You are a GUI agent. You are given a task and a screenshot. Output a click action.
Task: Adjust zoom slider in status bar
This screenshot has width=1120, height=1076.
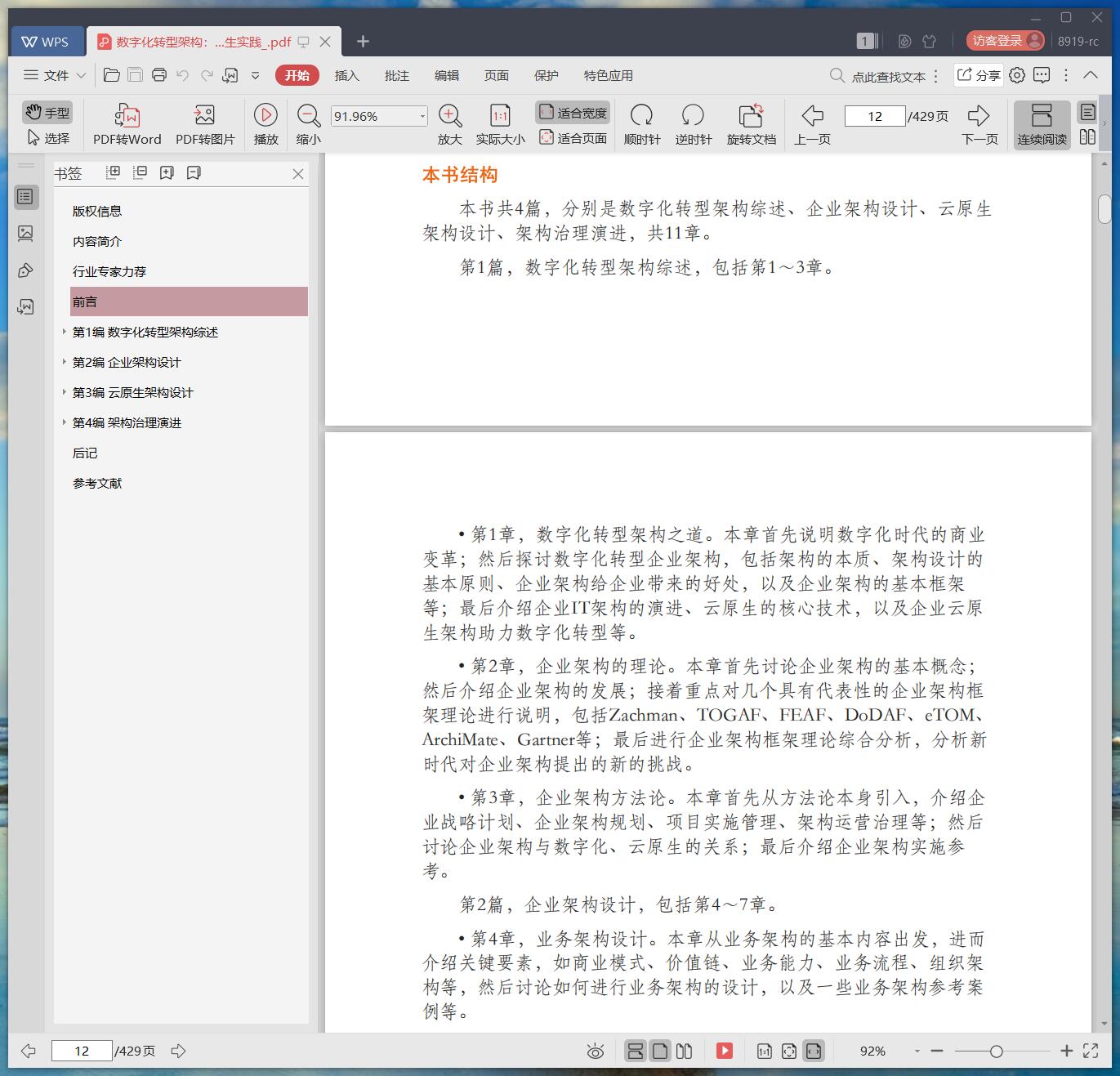(997, 1051)
